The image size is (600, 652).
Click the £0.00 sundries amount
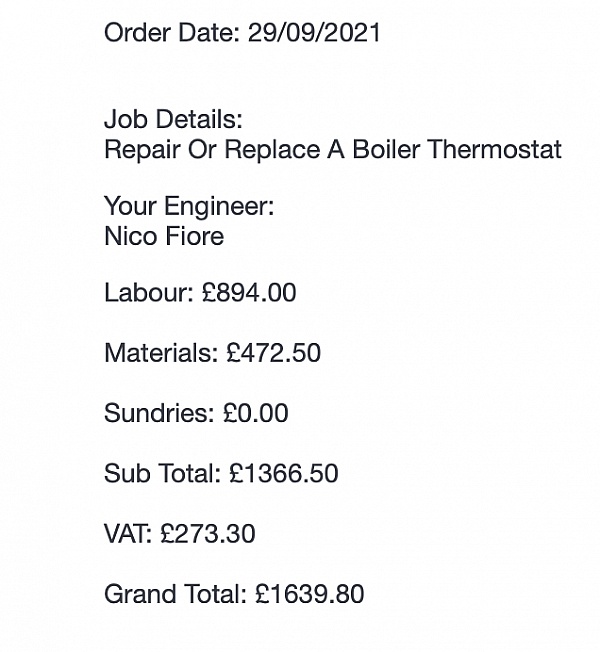click(x=255, y=413)
